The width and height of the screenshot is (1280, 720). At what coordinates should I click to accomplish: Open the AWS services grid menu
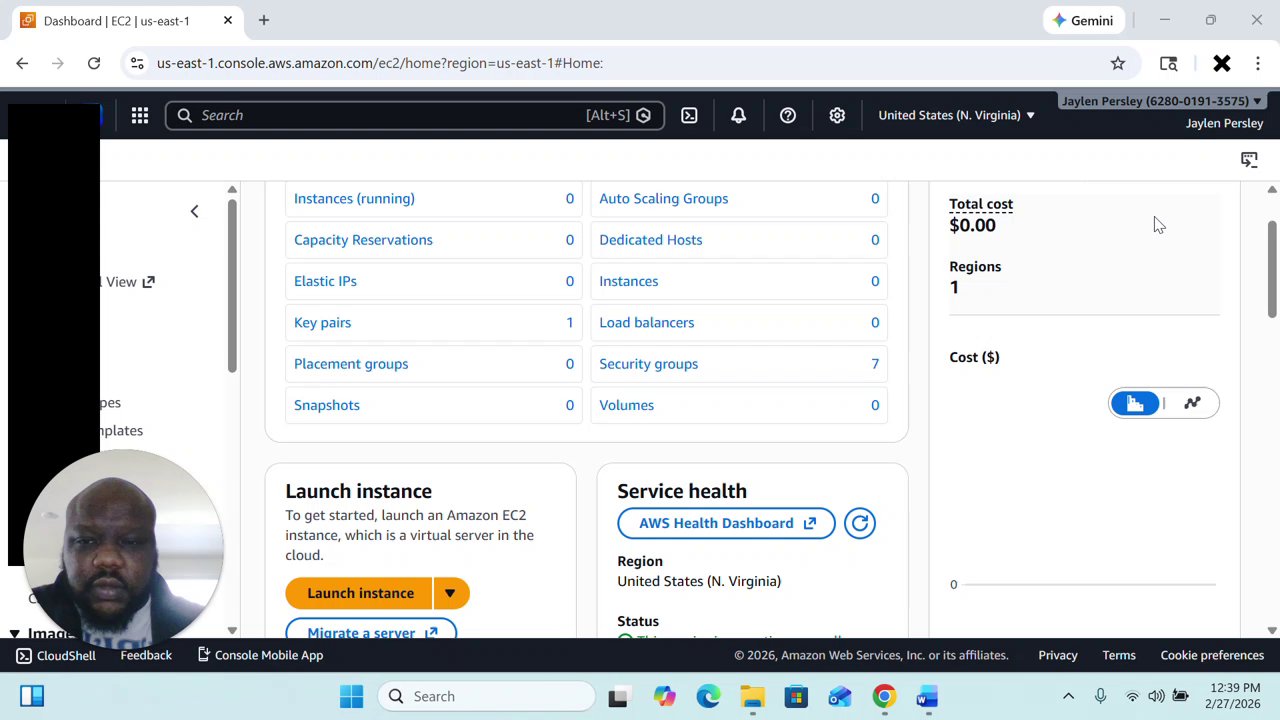click(140, 115)
